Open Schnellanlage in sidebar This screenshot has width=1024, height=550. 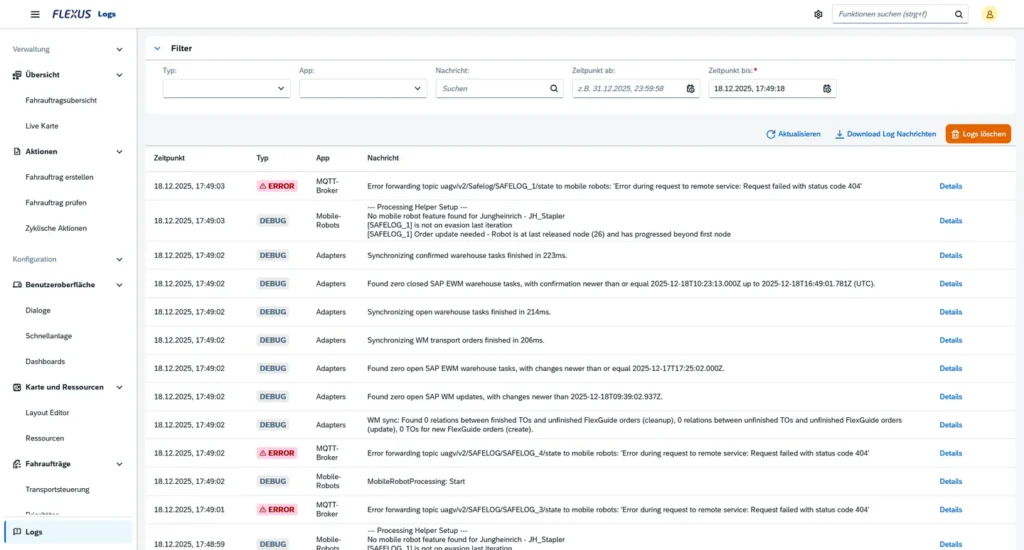tap(48, 336)
